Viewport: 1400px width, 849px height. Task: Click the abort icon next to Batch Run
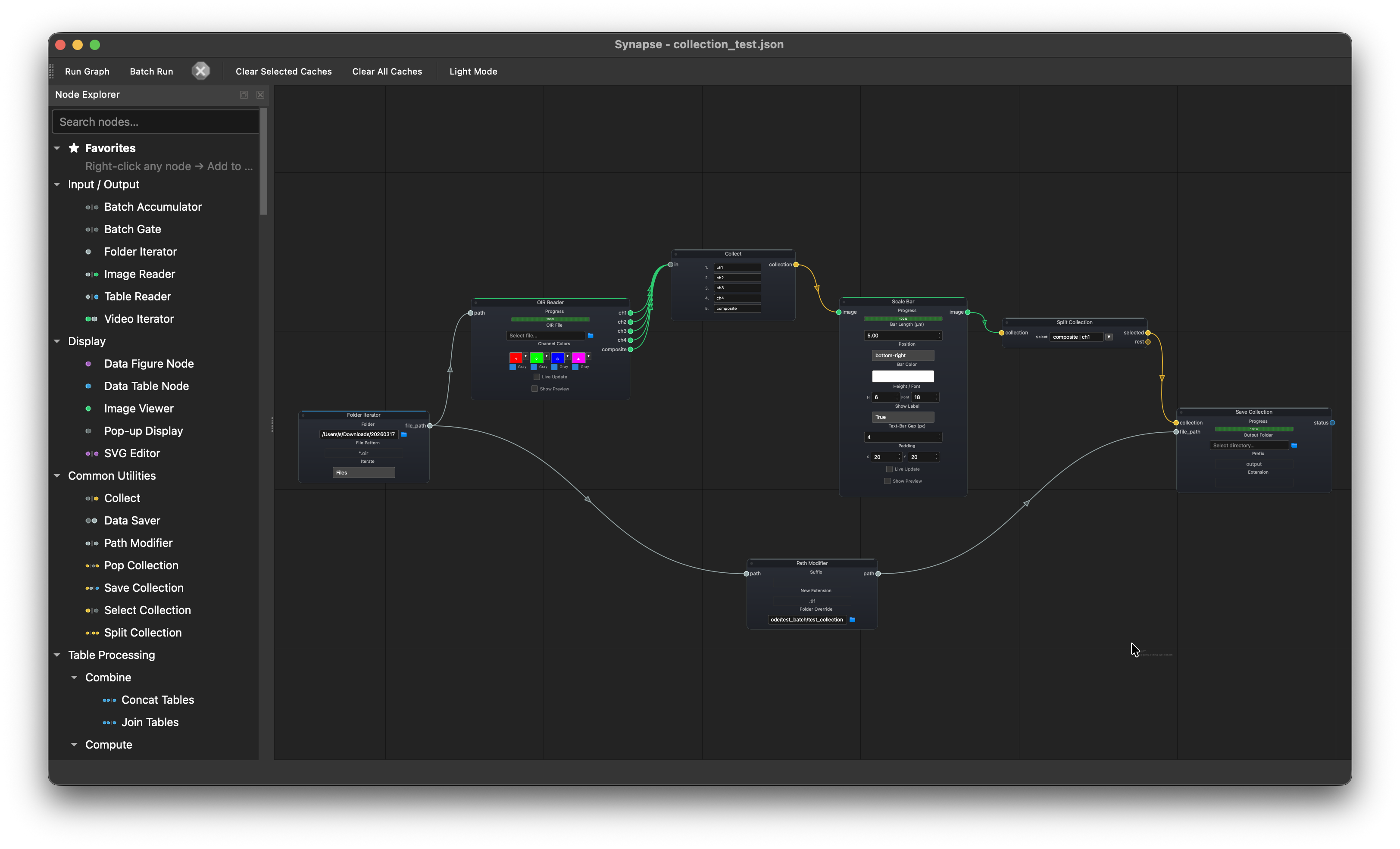(x=201, y=71)
